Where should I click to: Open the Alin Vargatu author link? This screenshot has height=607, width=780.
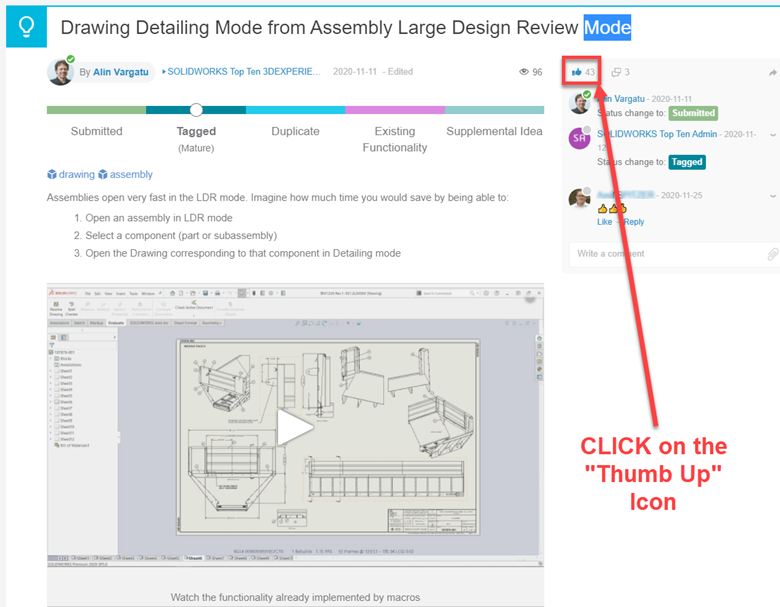[121, 72]
